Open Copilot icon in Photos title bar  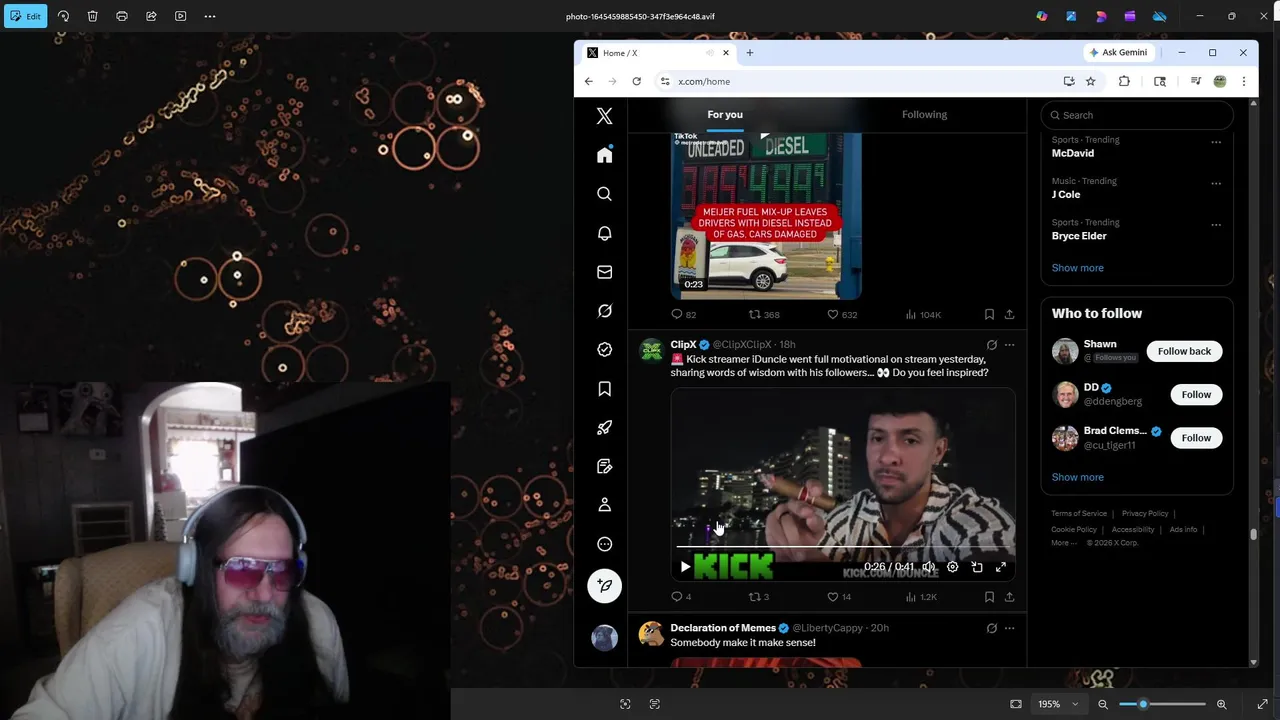coord(1042,16)
